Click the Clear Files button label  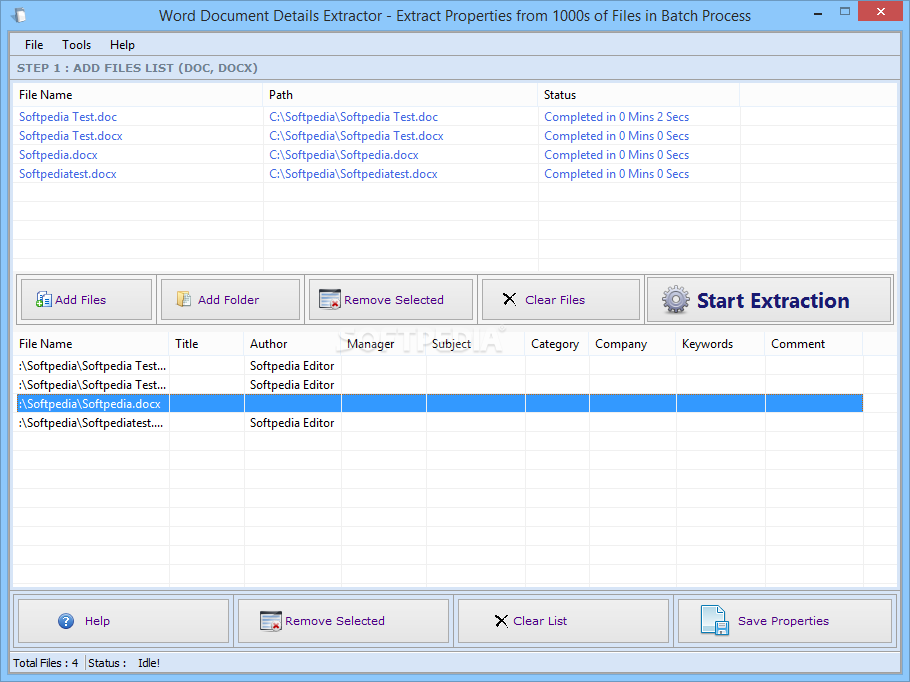click(555, 300)
